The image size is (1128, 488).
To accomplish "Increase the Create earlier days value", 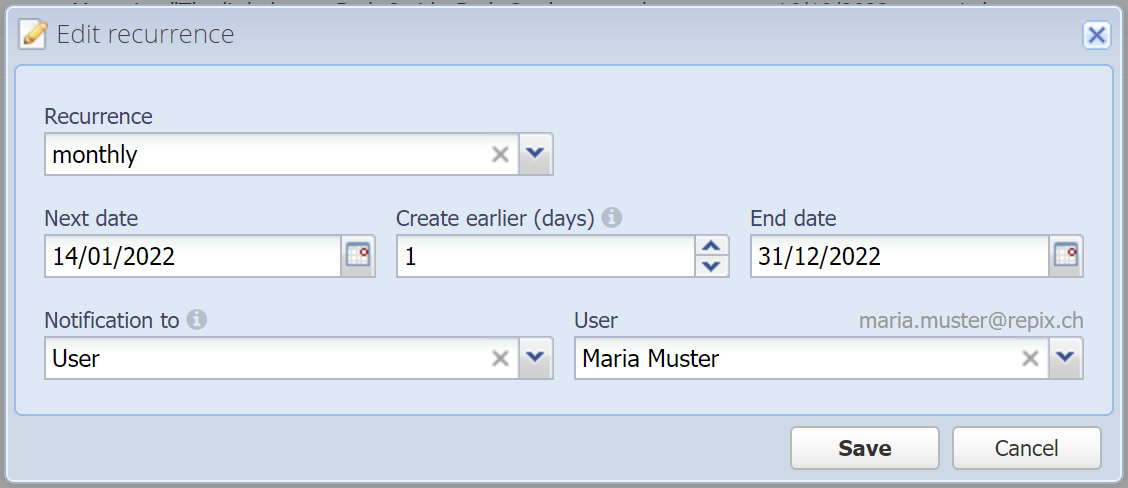I will coord(711,246).
